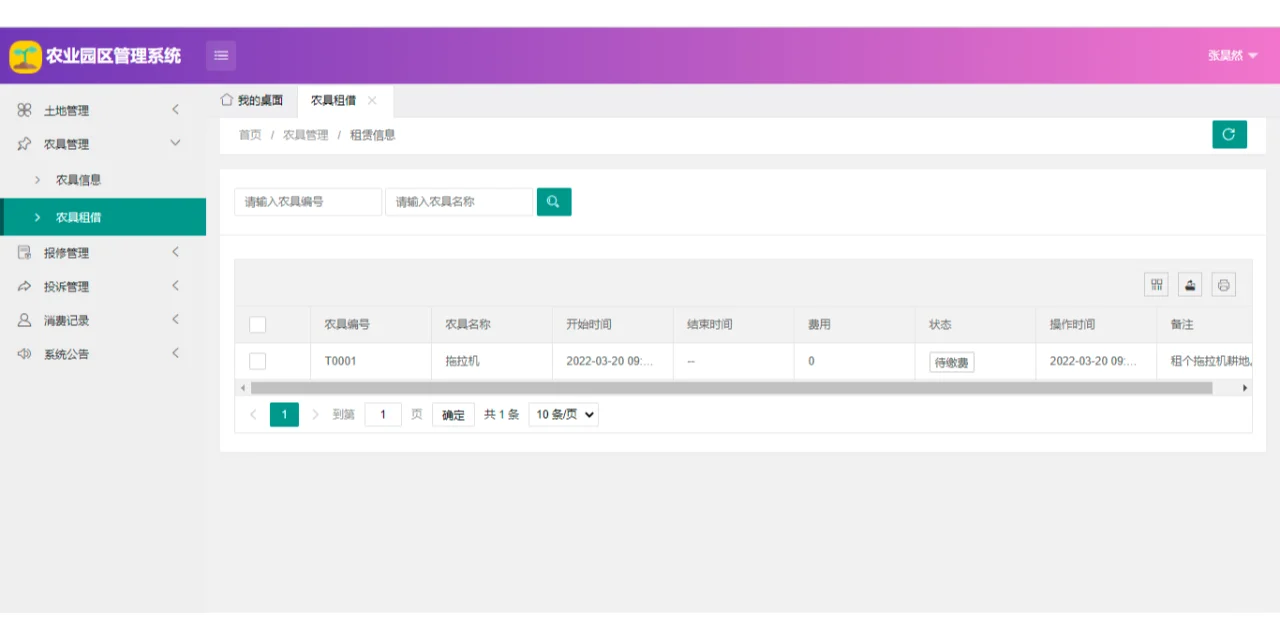Open the 10 条/页 page size dropdown

[564, 414]
